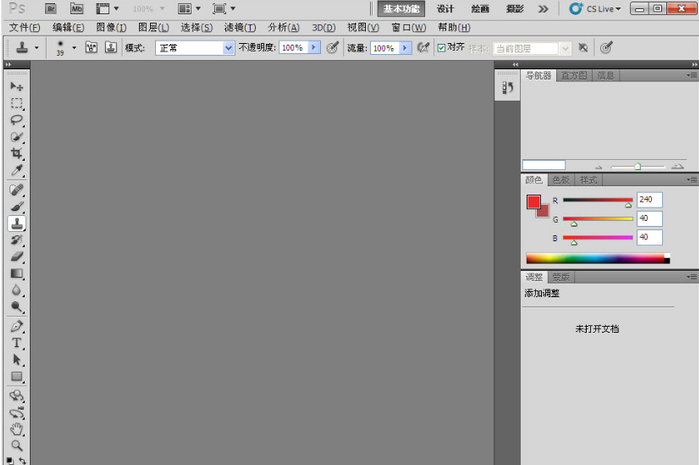The image size is (699, 465).
Task: Select the Rectangular Marquee tool
Action: click(x=16, y=103)
